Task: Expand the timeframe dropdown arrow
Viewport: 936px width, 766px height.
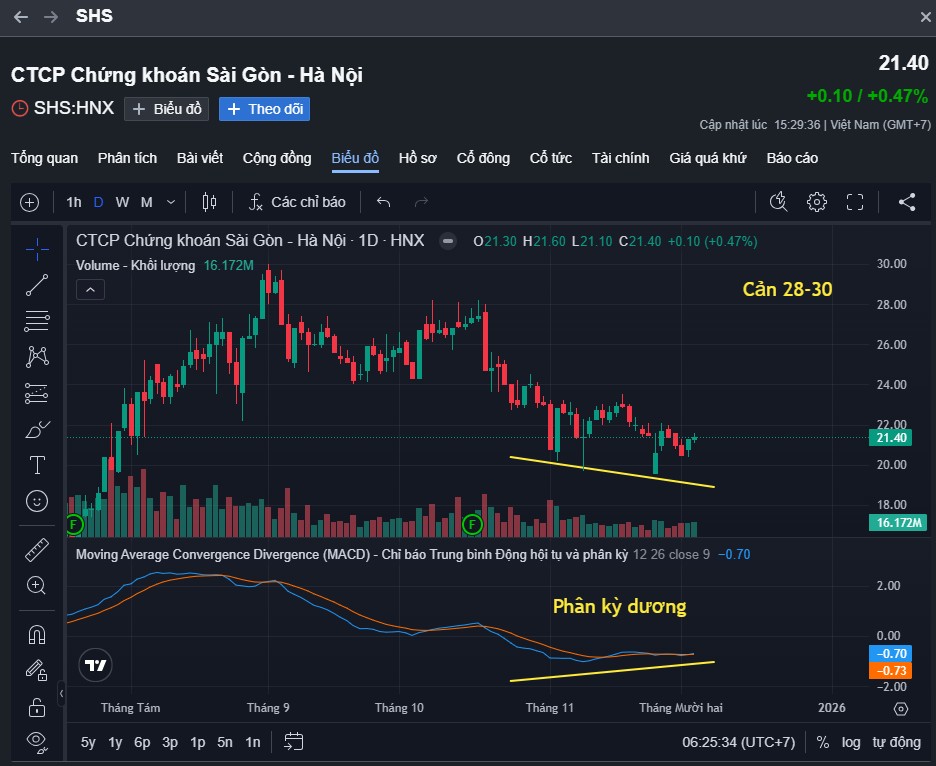Action: click(171, 202)
